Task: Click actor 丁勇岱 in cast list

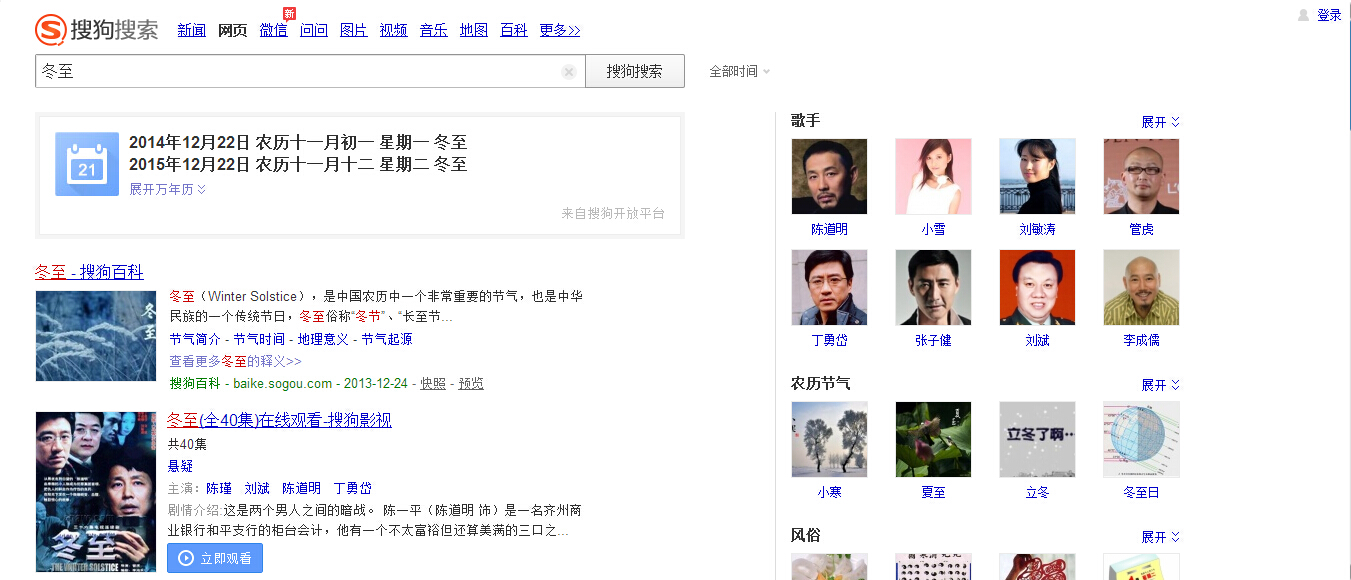Action: tap(352, 488)
